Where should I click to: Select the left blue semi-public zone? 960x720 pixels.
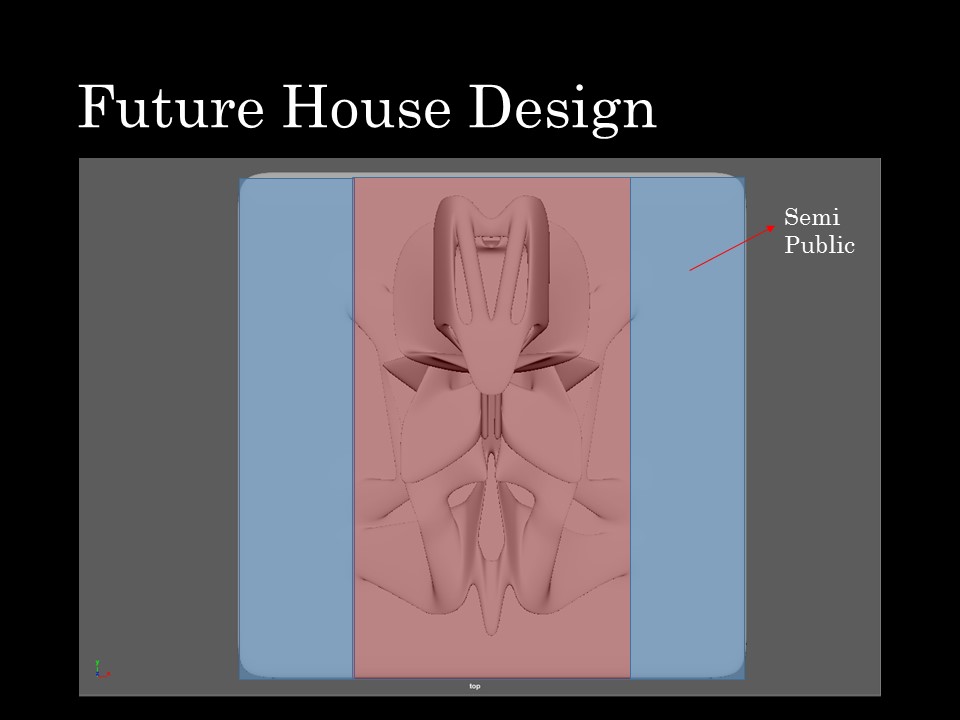point(296,428)
